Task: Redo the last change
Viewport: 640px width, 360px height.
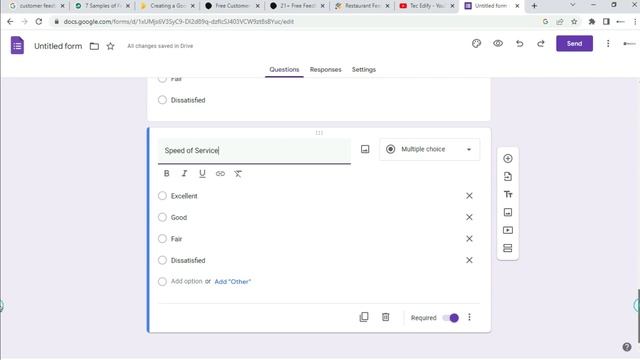Action: (x=541, y=44)
